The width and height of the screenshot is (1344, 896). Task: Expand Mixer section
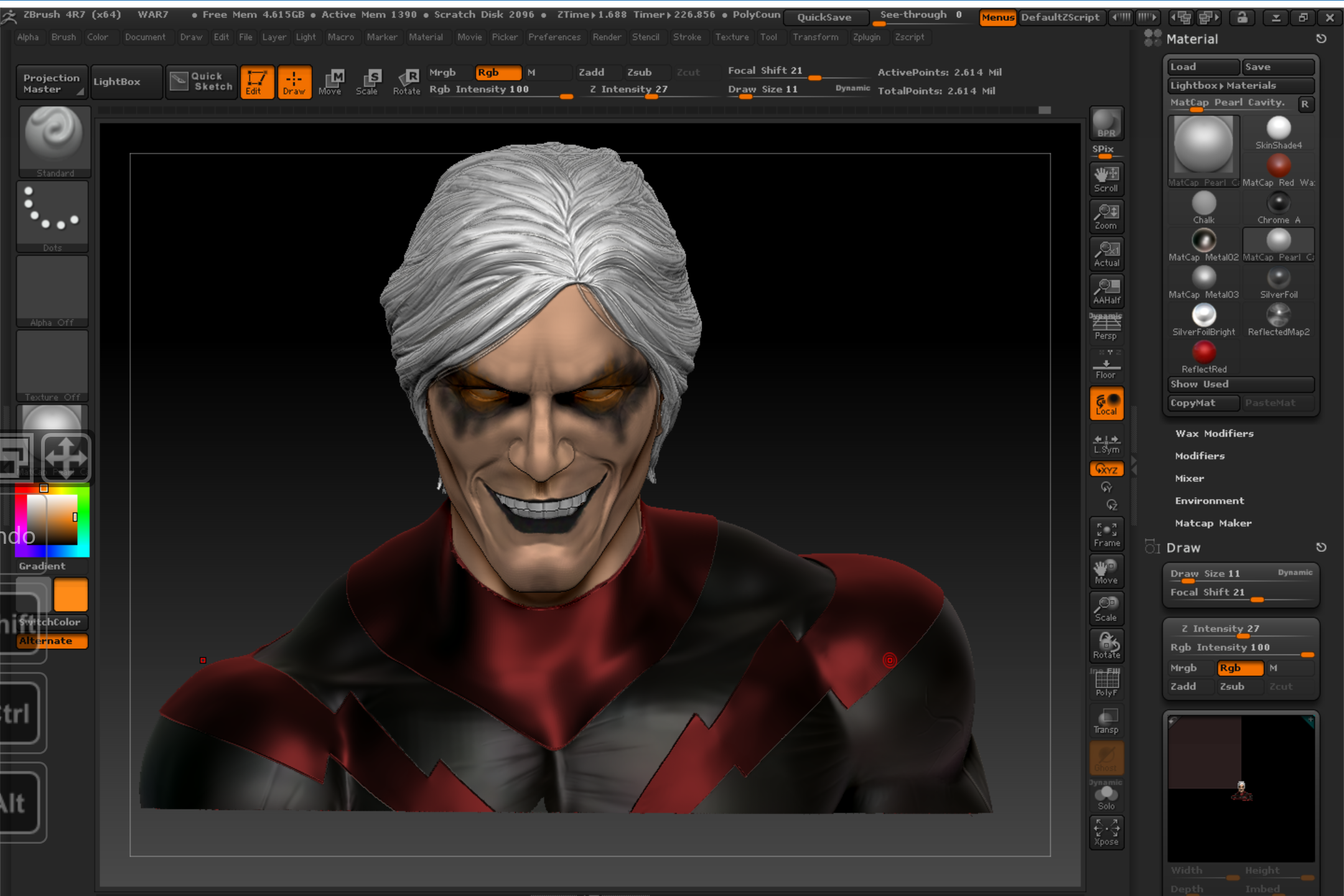coord(1189,478)
